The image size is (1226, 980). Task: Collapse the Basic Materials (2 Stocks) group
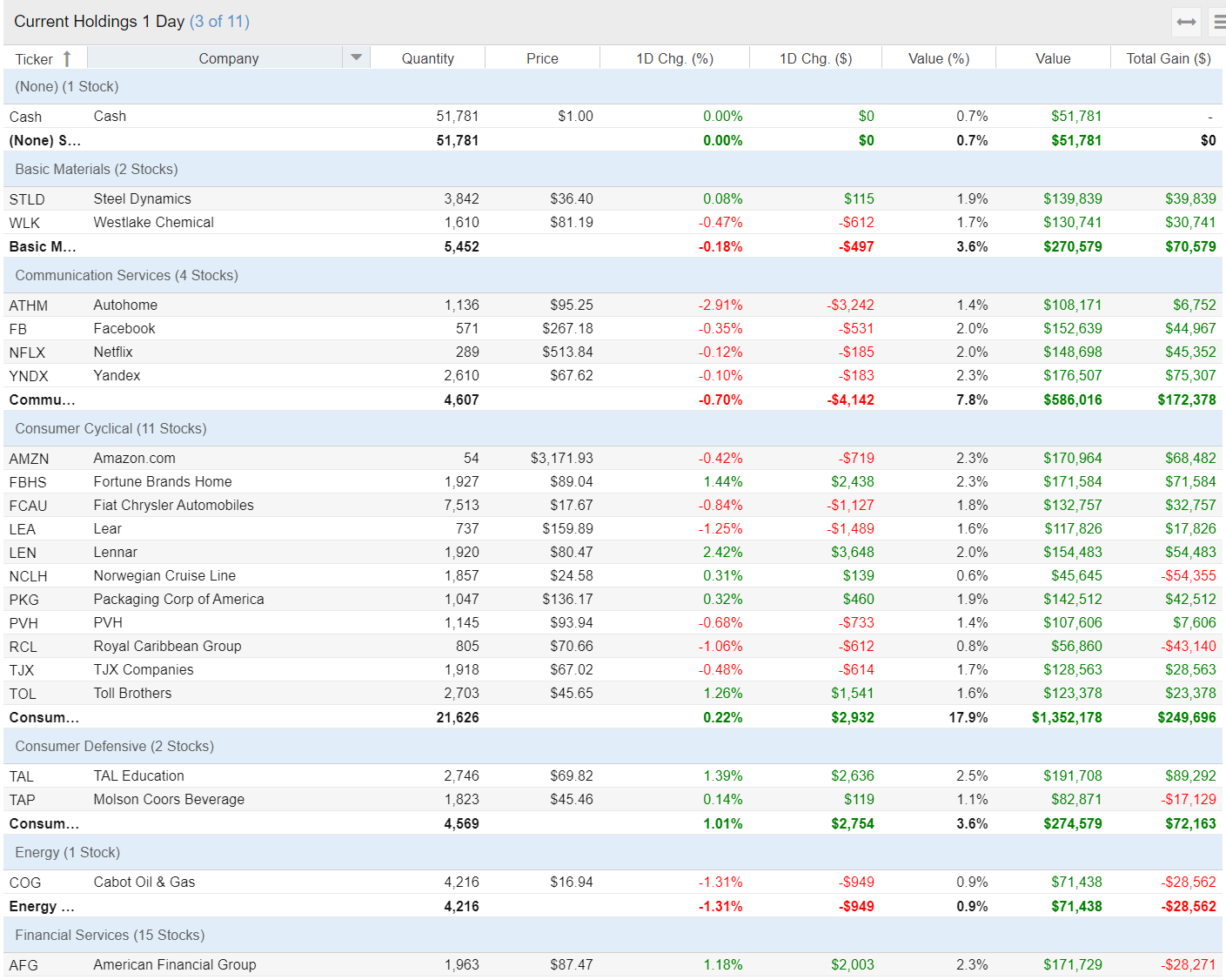coord(613,169)
